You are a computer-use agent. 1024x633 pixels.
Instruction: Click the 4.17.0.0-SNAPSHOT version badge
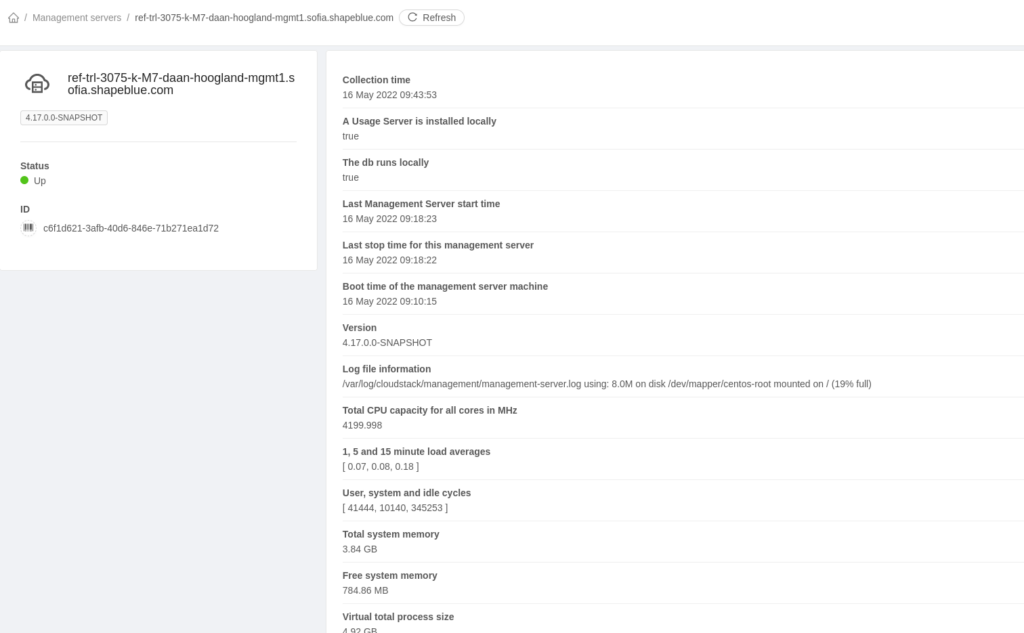(63, 117)
